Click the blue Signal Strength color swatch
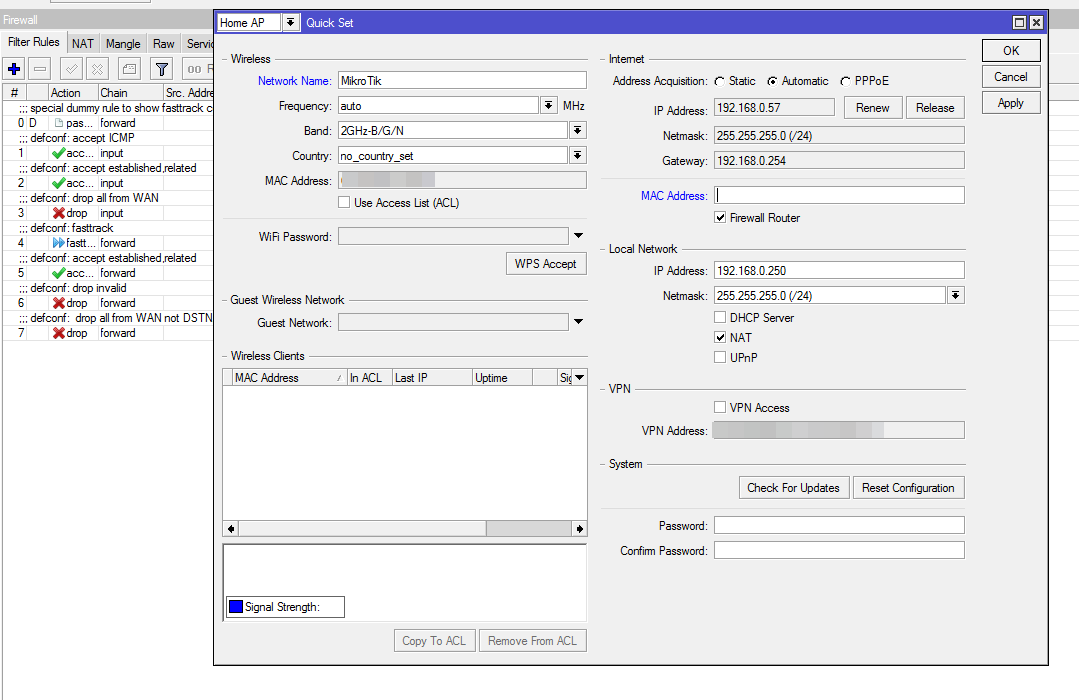The width and height of the screenshot is (1079, 700). coord(236,607)
